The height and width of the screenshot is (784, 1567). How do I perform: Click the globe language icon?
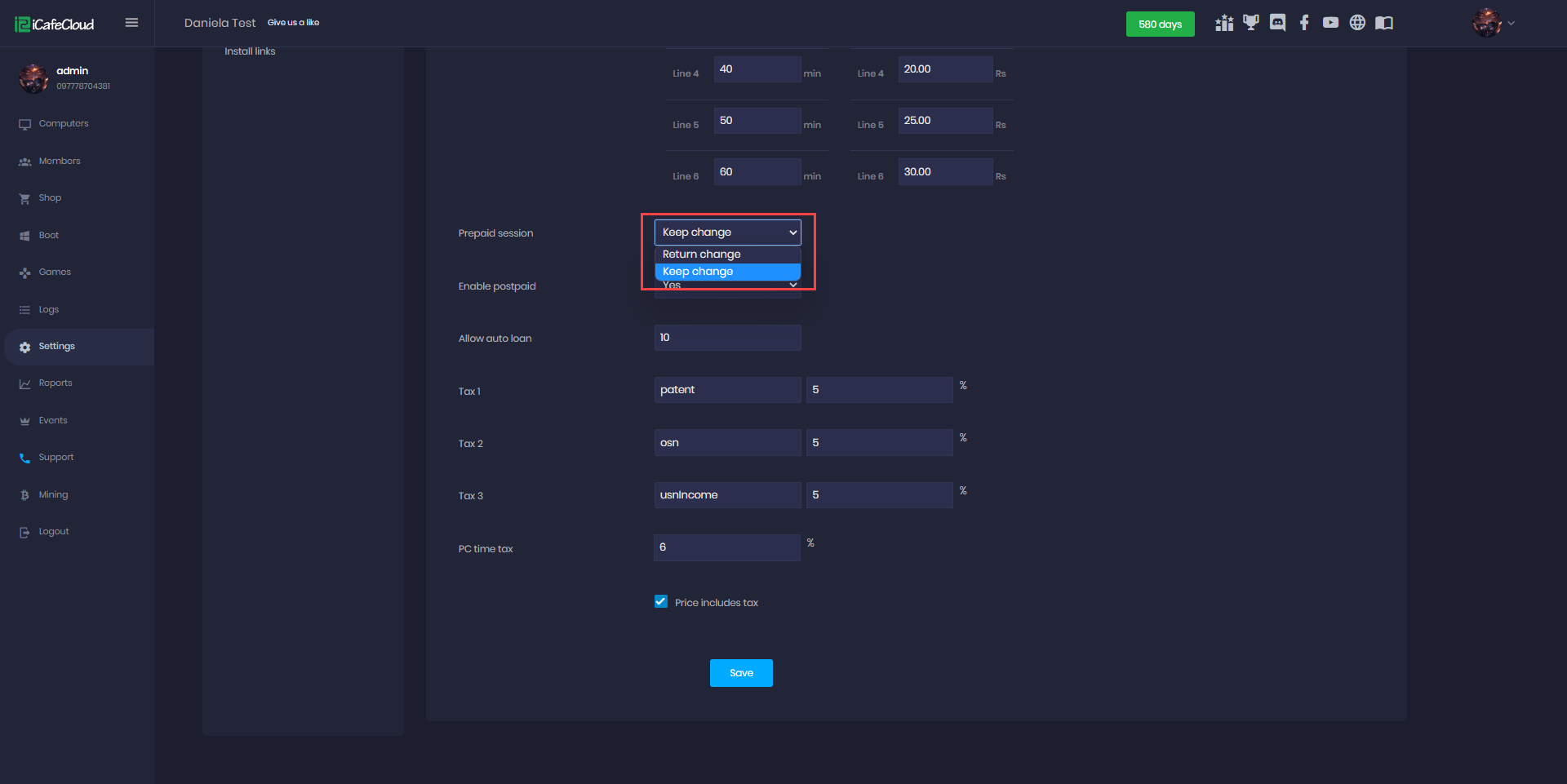coord(1357,23)
